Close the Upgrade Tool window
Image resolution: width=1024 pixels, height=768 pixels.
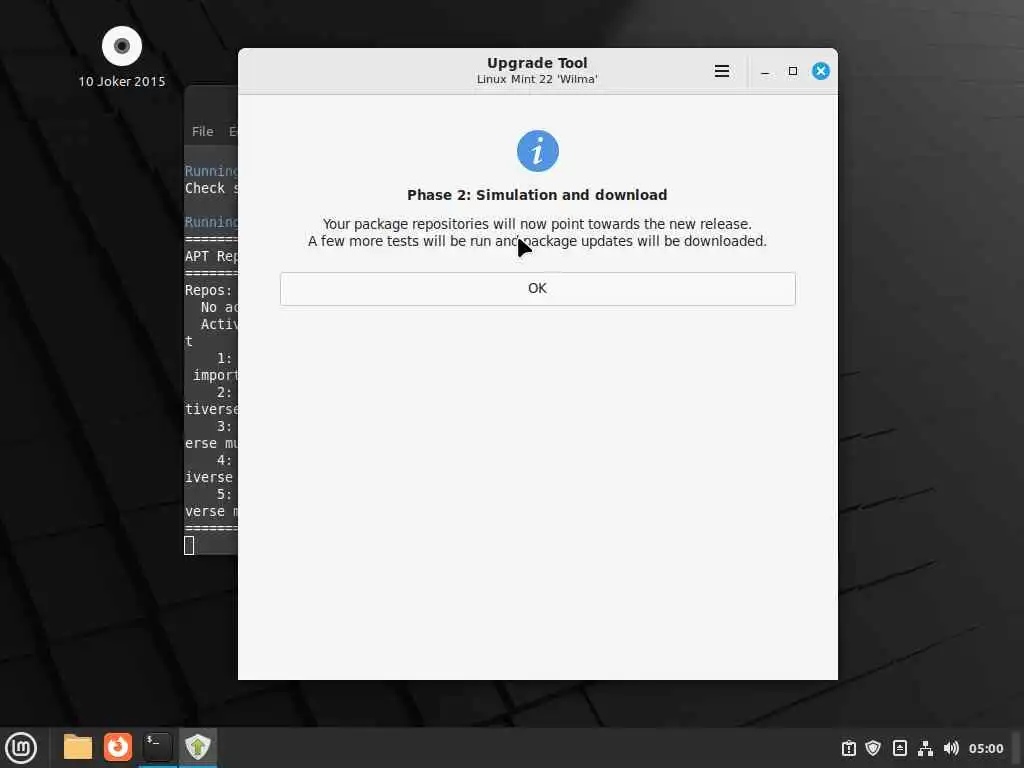click(821, 71)
